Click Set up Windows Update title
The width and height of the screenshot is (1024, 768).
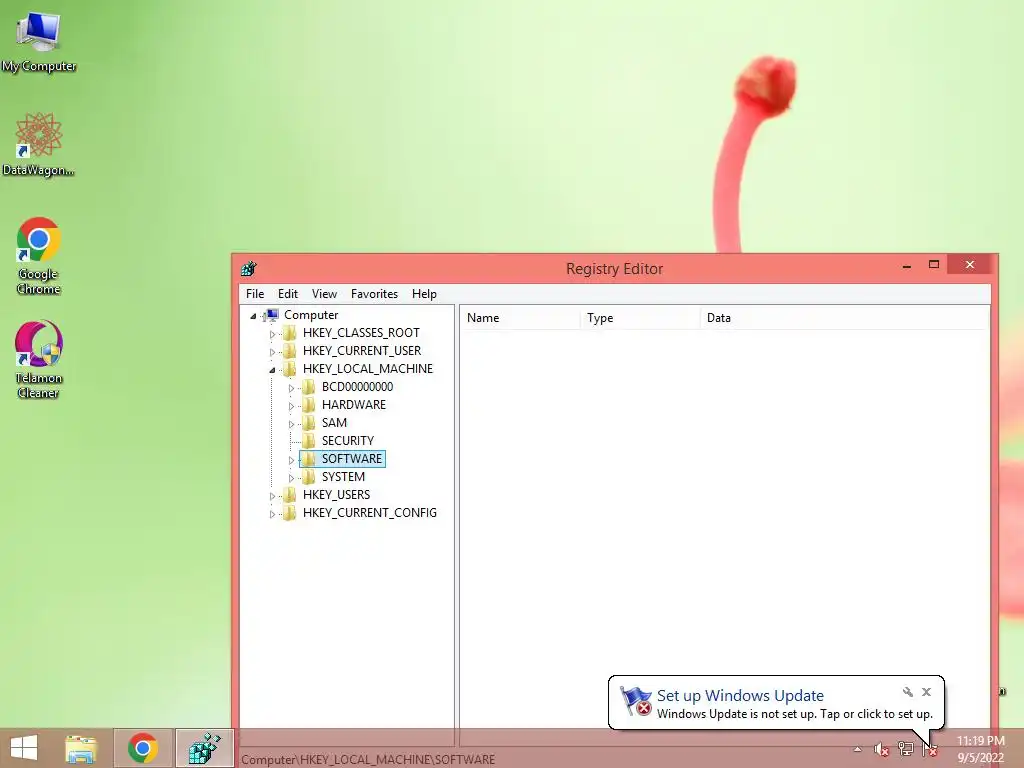pyautogui.click(x=740, y=696)
